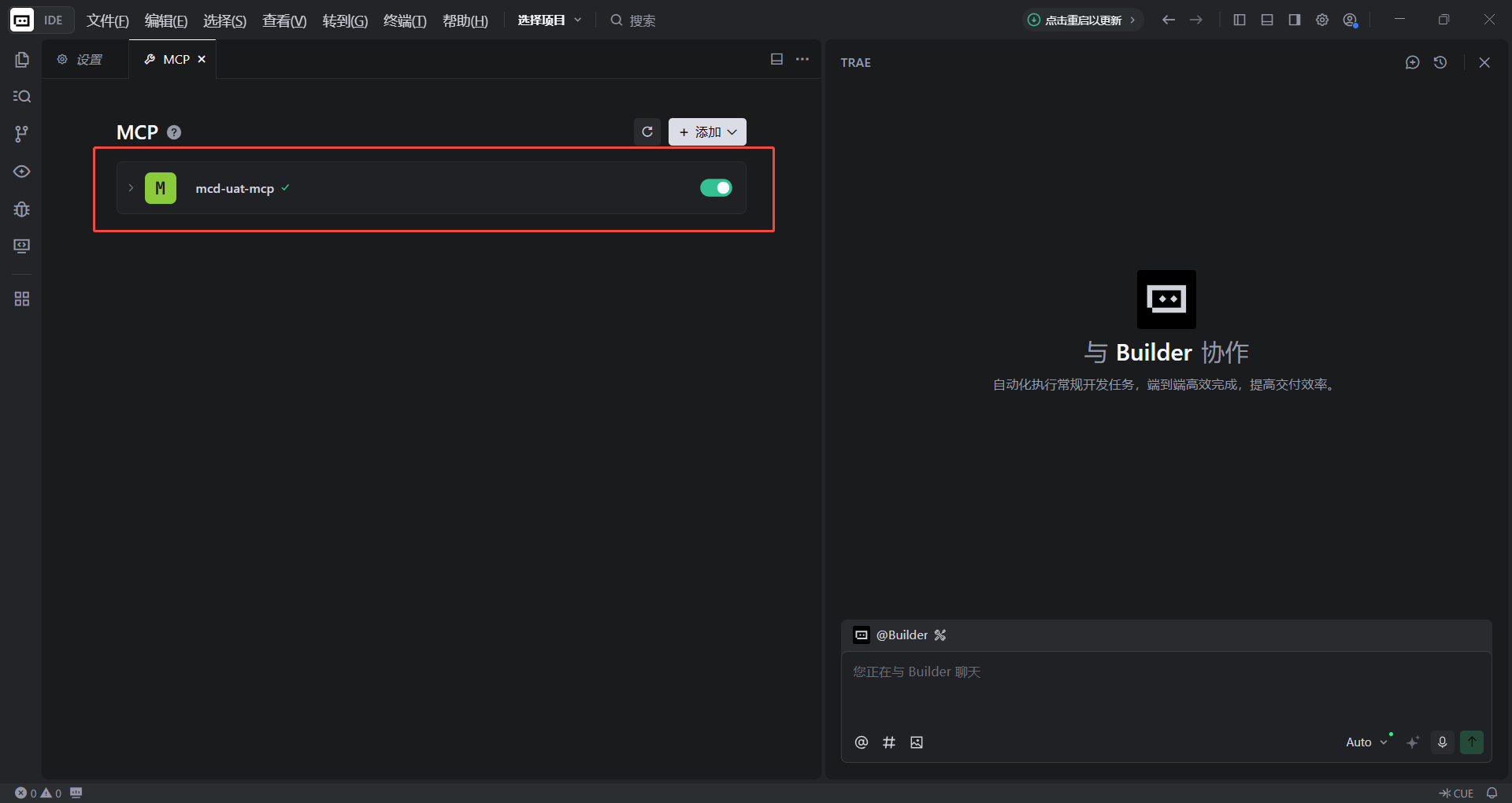
Task: Open the Auto model selector dropdown
Action: (1366, 742)
